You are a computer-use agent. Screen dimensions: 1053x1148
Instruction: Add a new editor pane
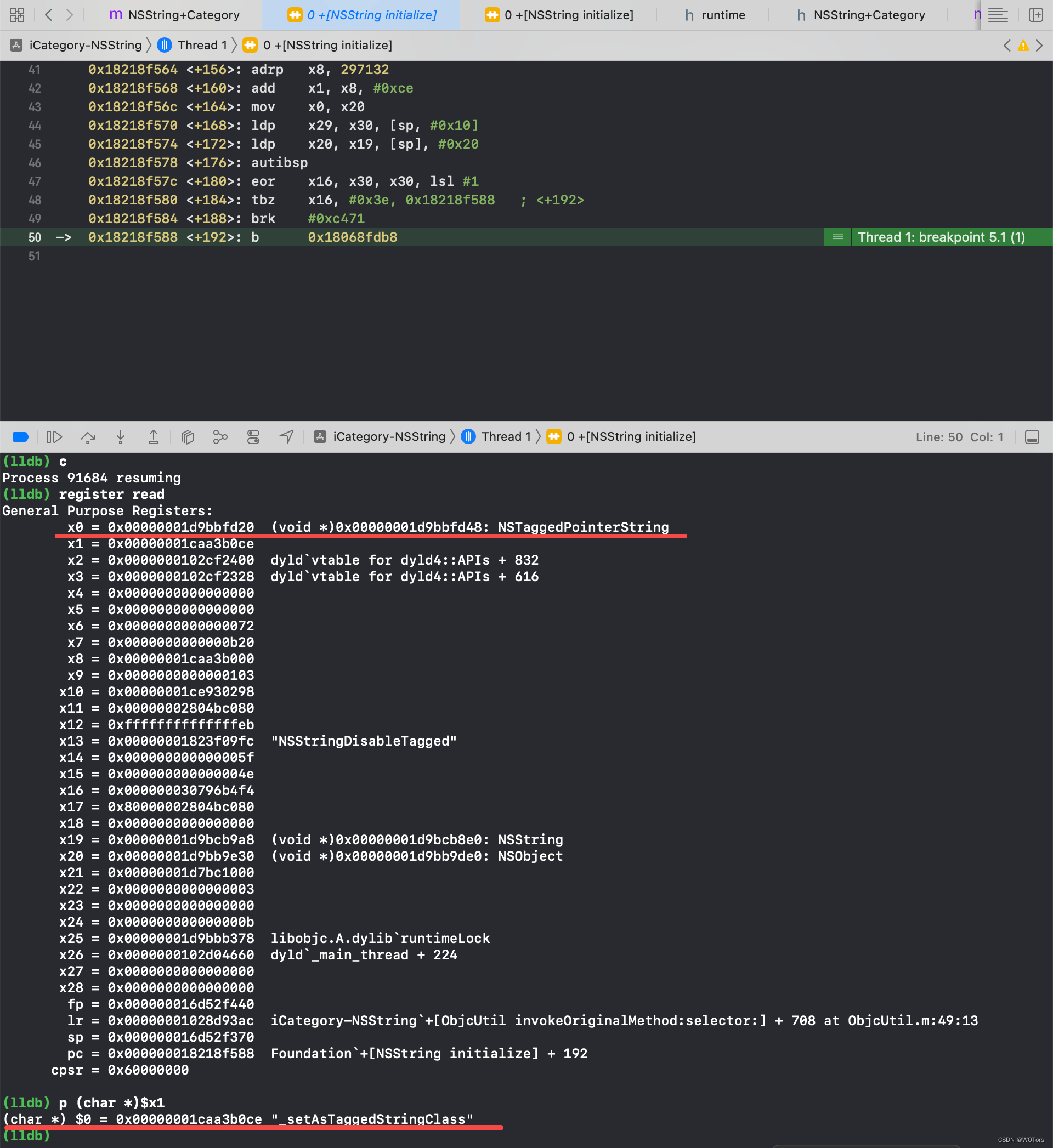pos(1035,15)
